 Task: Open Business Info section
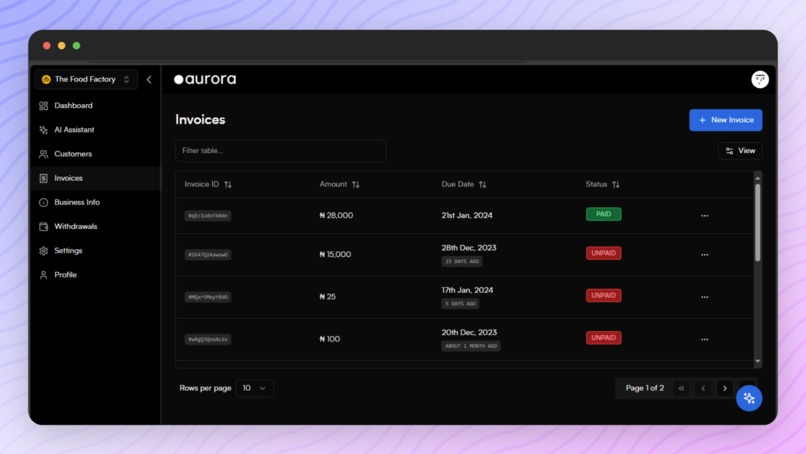[x=96, y=202]
